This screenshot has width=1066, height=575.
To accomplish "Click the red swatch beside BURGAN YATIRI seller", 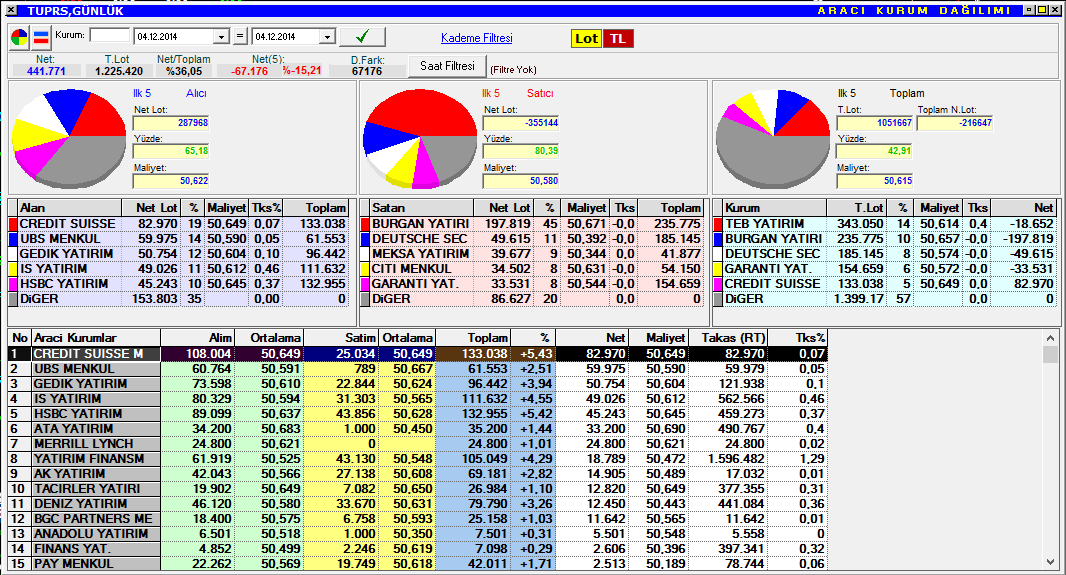I will click(365, 224).
